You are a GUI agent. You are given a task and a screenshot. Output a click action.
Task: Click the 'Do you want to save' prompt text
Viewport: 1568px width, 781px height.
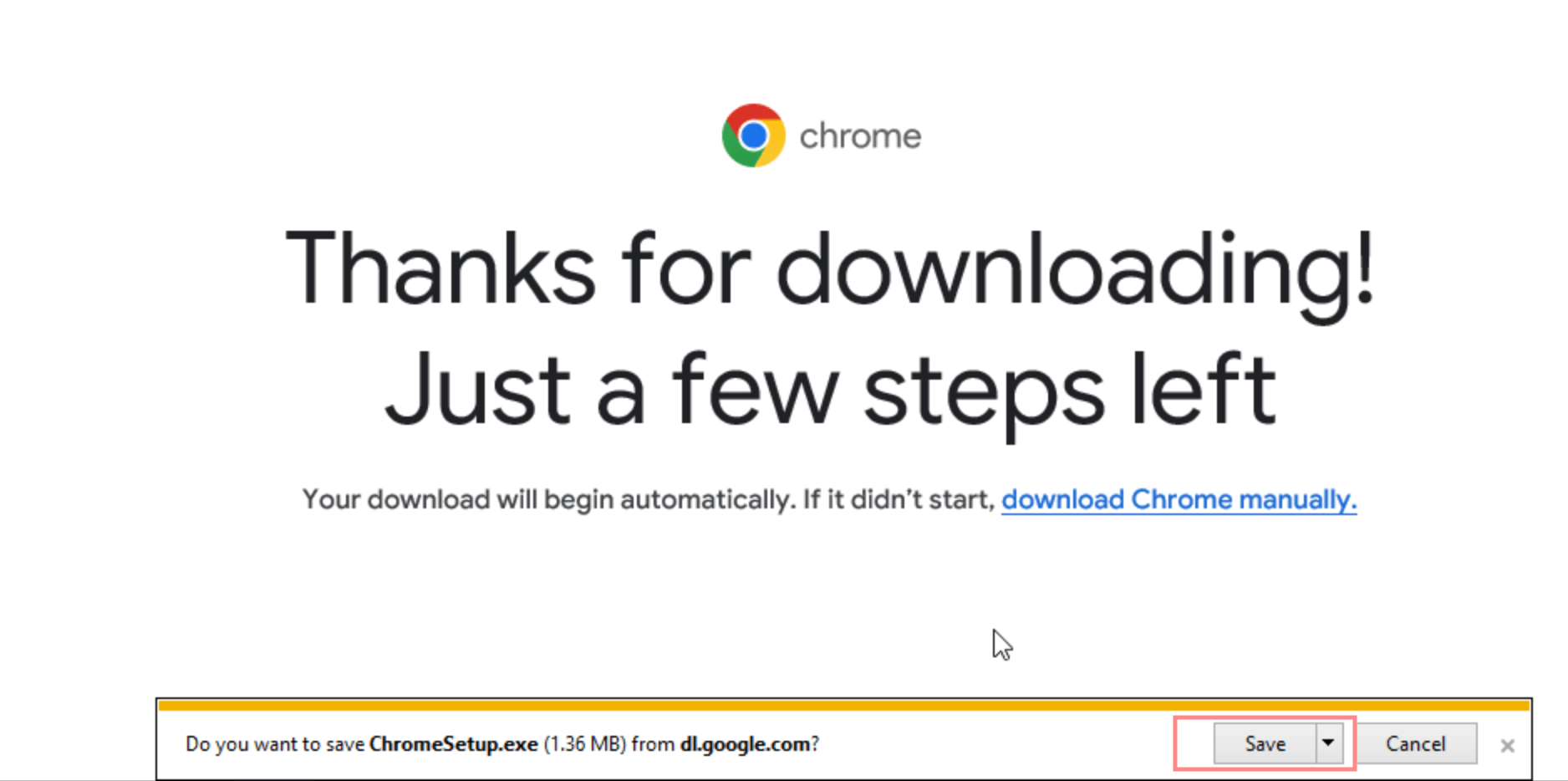coord(275,744)
